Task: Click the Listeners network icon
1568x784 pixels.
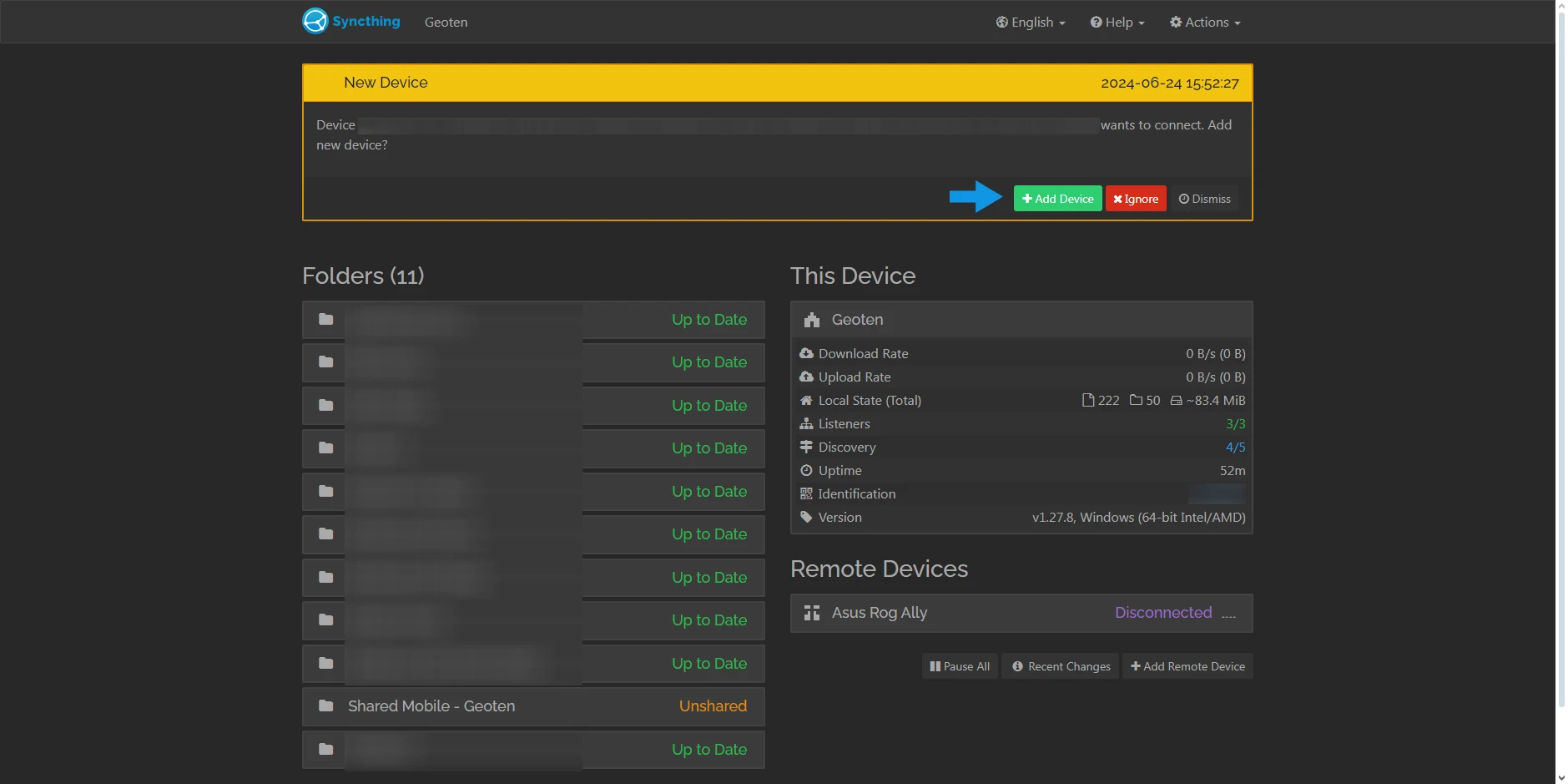Action: point(806,423)
